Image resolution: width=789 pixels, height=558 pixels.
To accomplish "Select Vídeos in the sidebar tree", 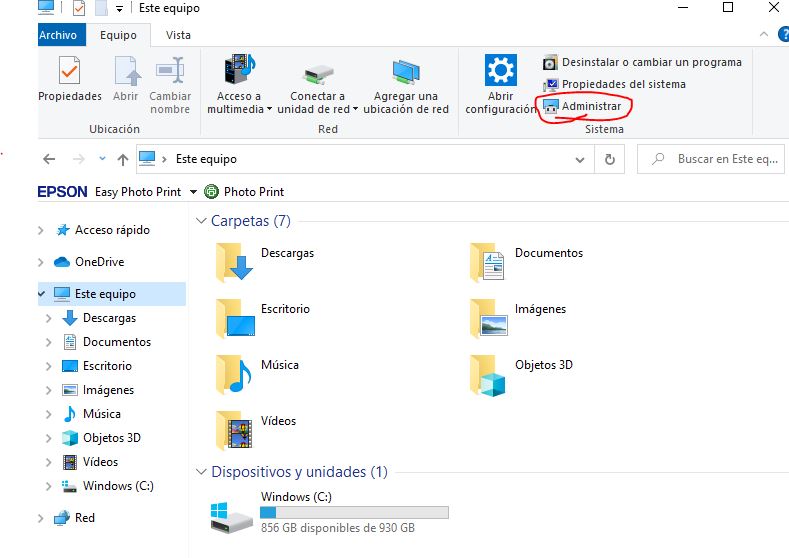I will (x=90, y=462).
